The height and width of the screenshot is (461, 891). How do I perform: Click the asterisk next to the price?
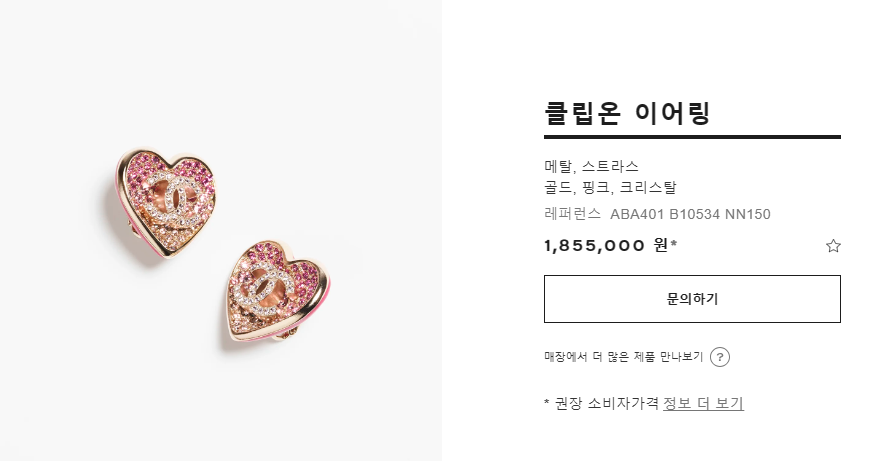point(674,243)
